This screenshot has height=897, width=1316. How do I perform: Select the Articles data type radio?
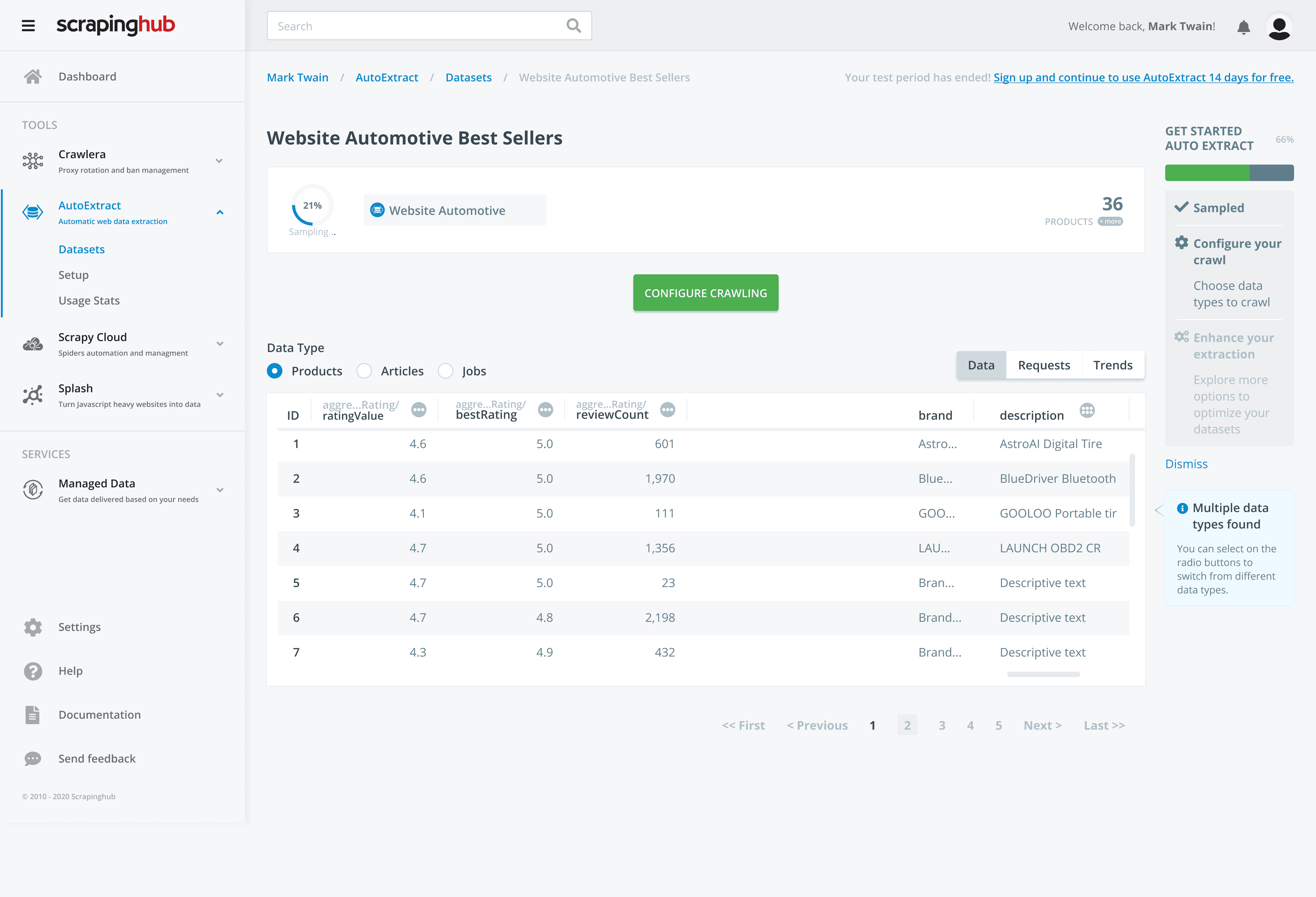point(364,371)
